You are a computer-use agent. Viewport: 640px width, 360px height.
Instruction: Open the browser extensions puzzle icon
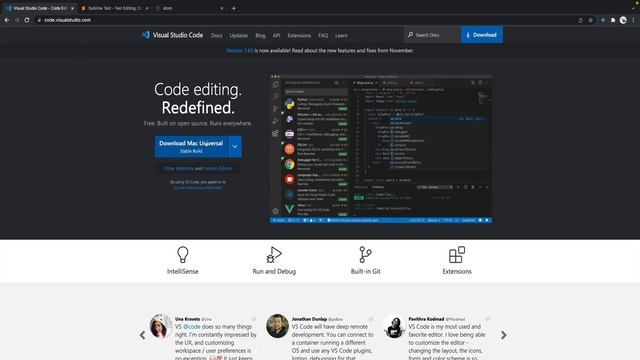(613, 20)
